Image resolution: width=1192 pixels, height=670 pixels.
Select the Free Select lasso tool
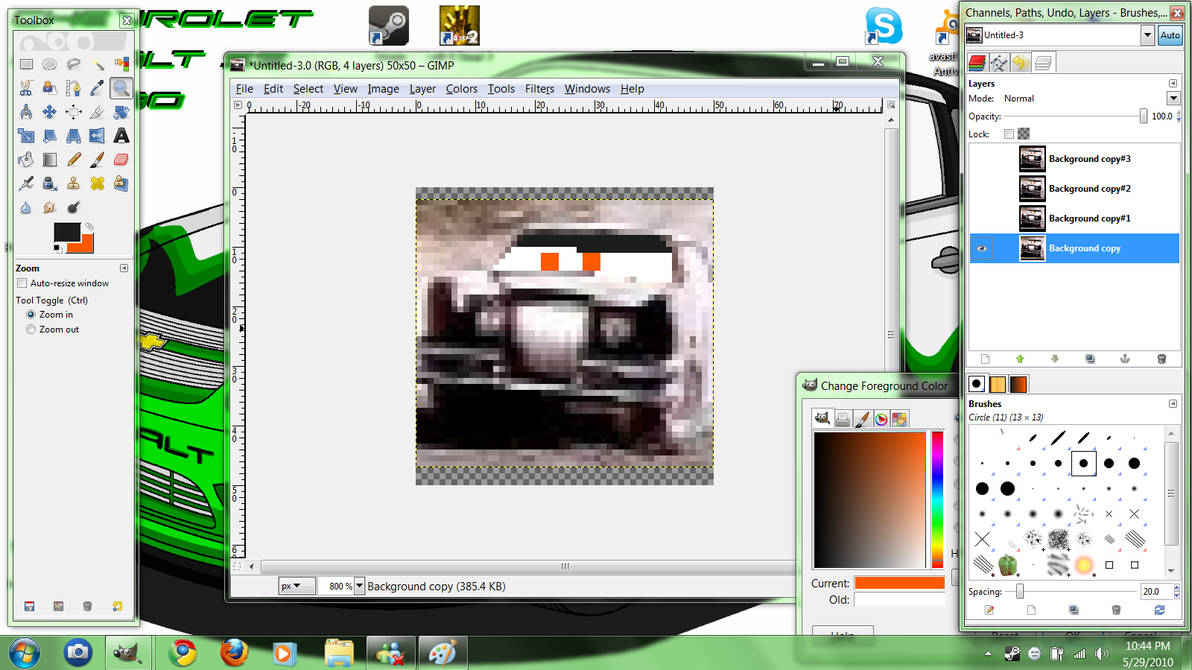click(73, 64)
